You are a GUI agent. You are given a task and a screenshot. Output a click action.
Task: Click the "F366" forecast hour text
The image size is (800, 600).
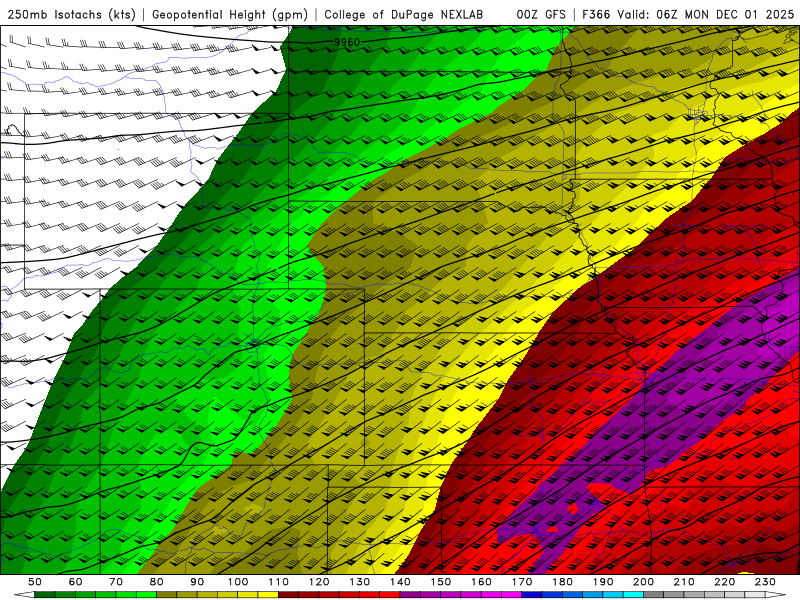596,15
